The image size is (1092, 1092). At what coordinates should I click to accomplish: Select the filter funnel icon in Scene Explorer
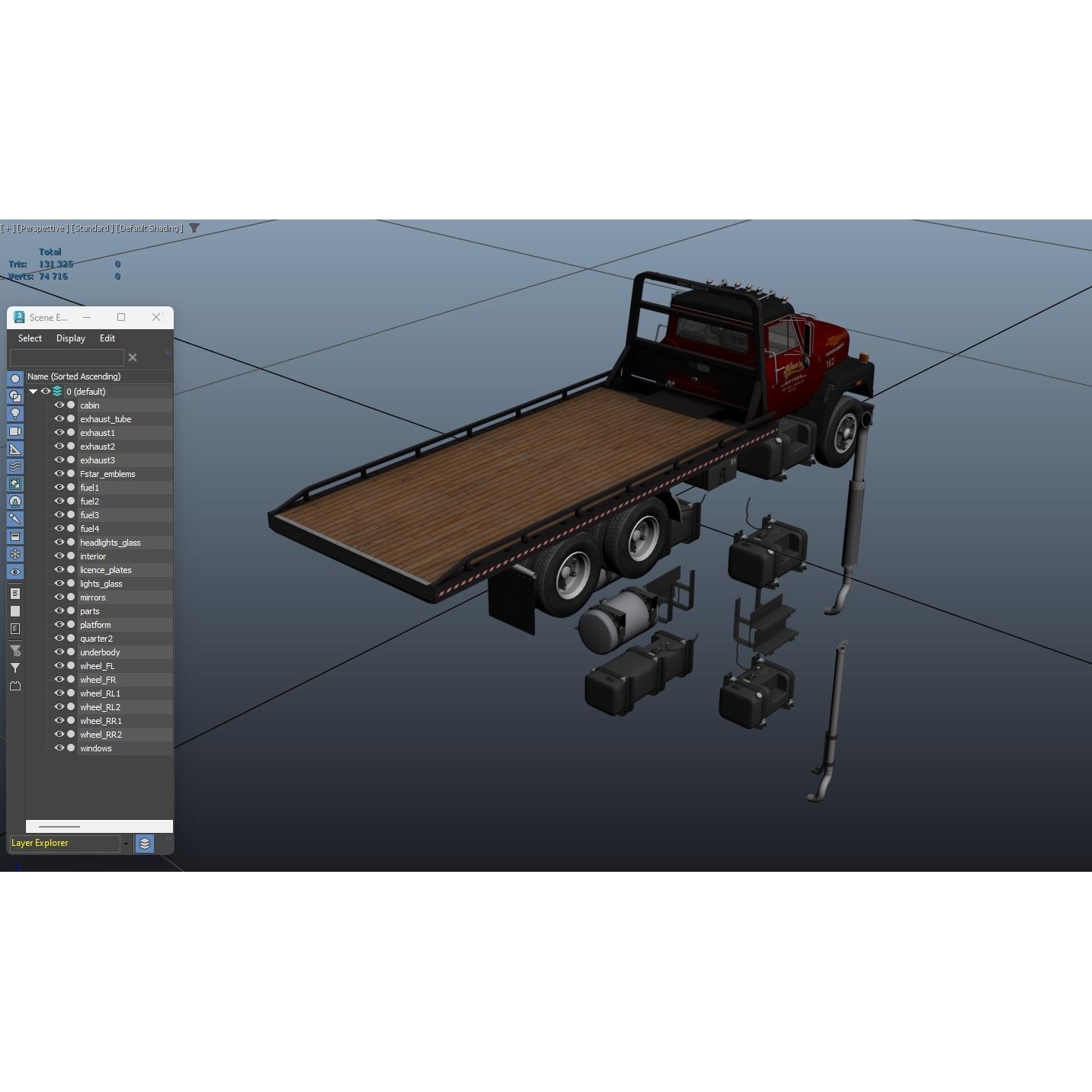pos(15,667)
